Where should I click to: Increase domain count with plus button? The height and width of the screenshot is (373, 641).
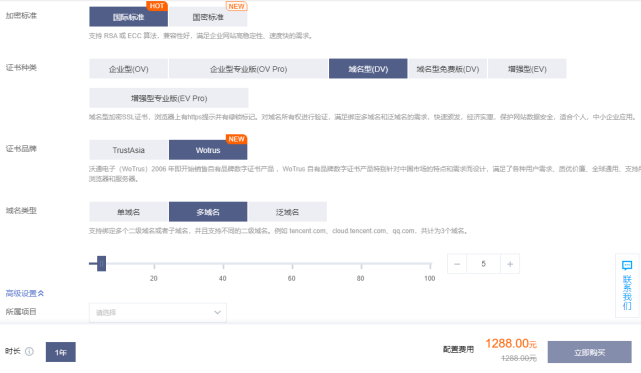coord(510,264)
